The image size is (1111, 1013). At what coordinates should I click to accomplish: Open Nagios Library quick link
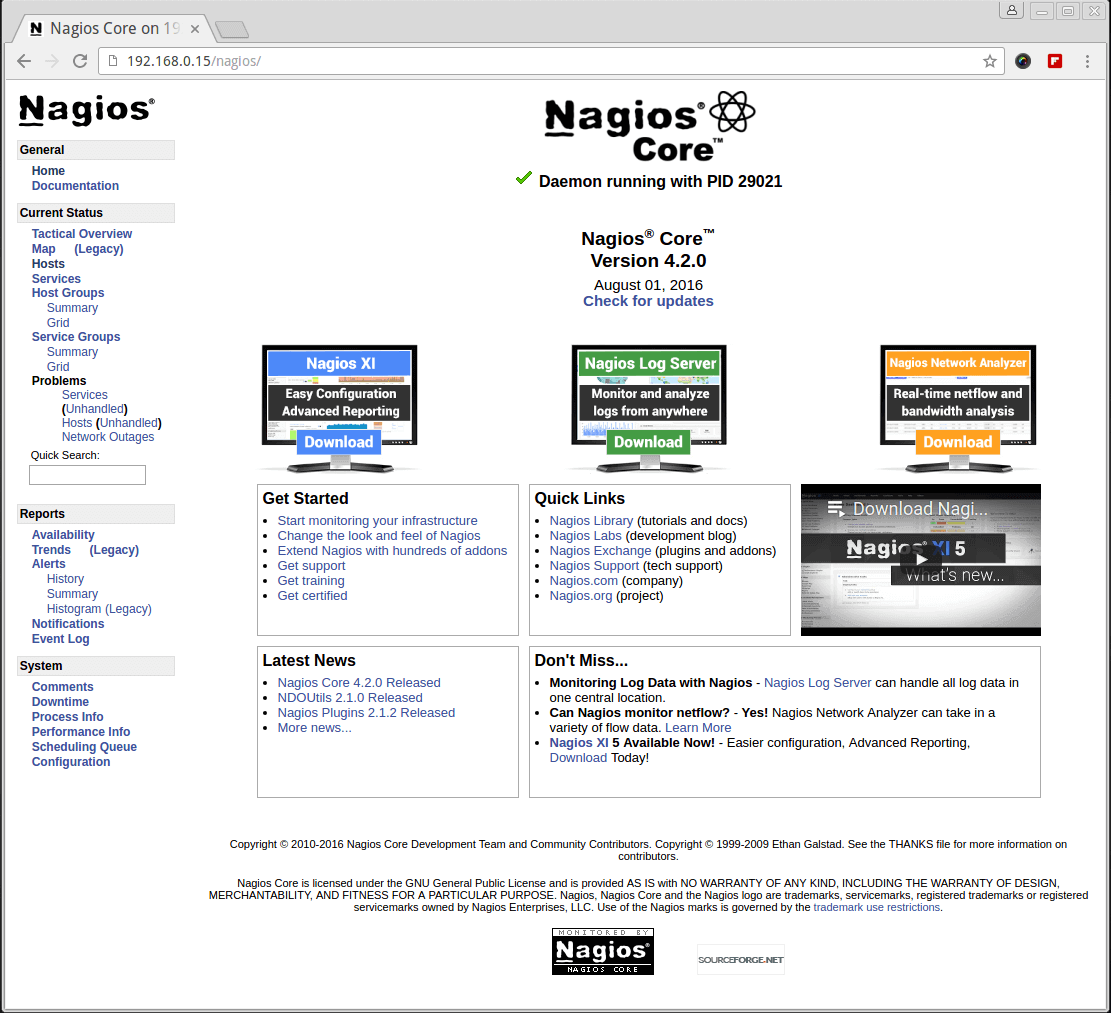click(x=592, y=521)
